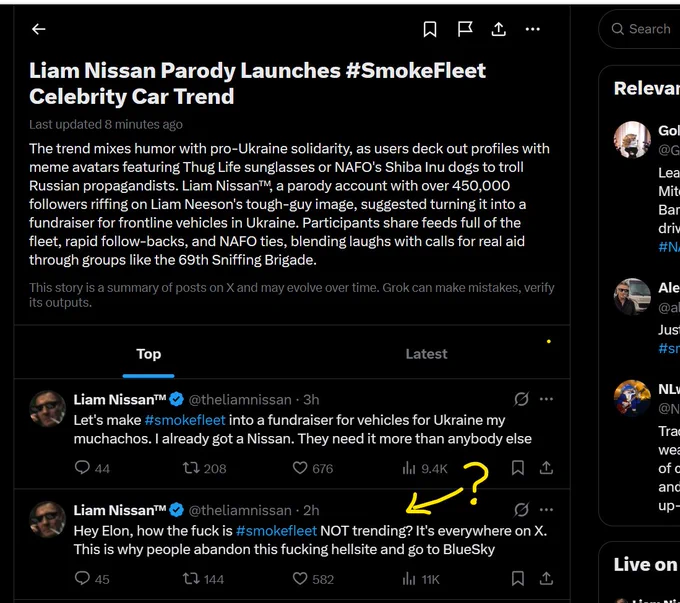This screenshot has height=603, width=680.
Task: Open Liam Nissan avatar on 3h post
Action: pos(47,408)
